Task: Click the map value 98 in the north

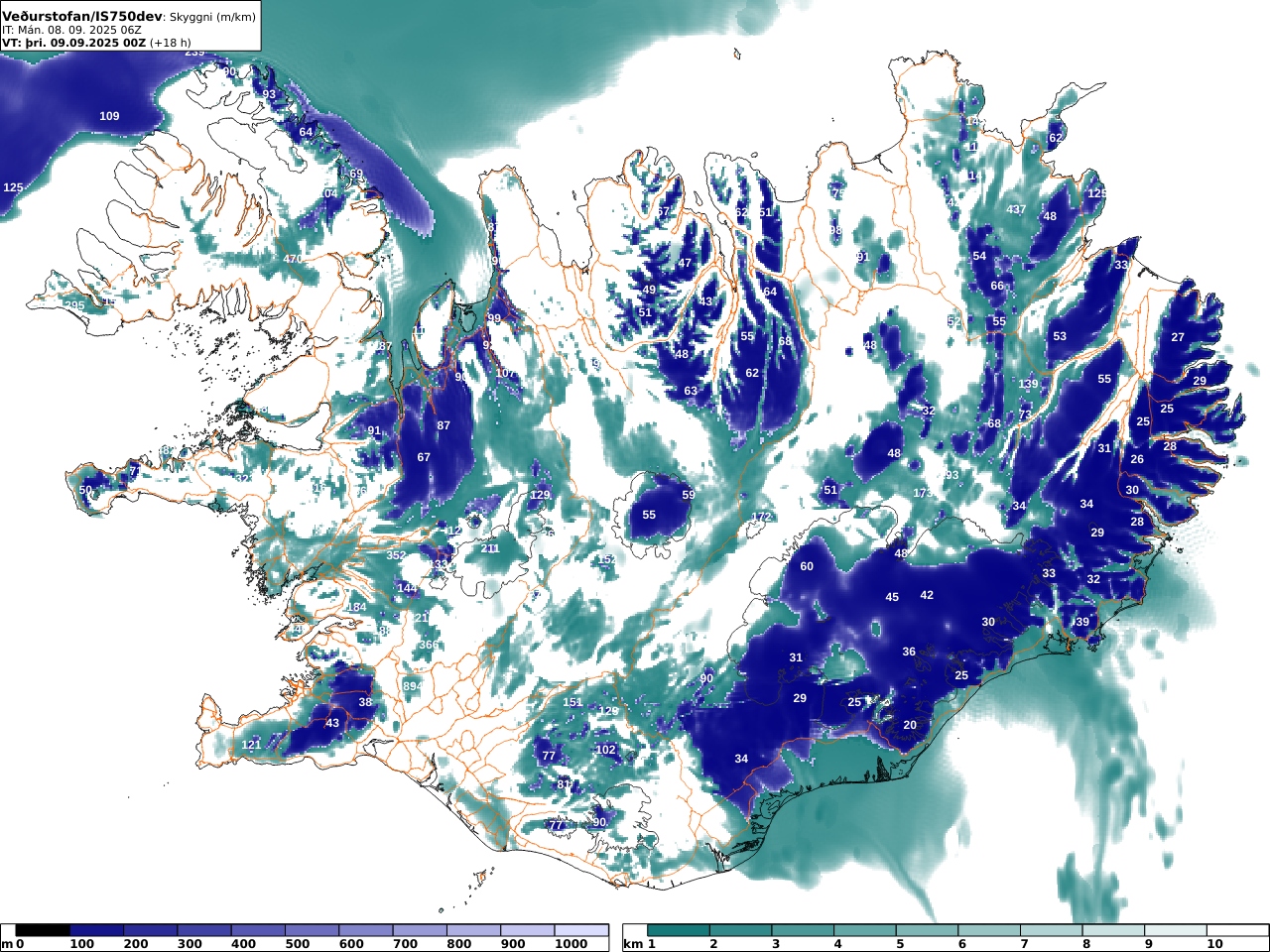Action: 835,230
